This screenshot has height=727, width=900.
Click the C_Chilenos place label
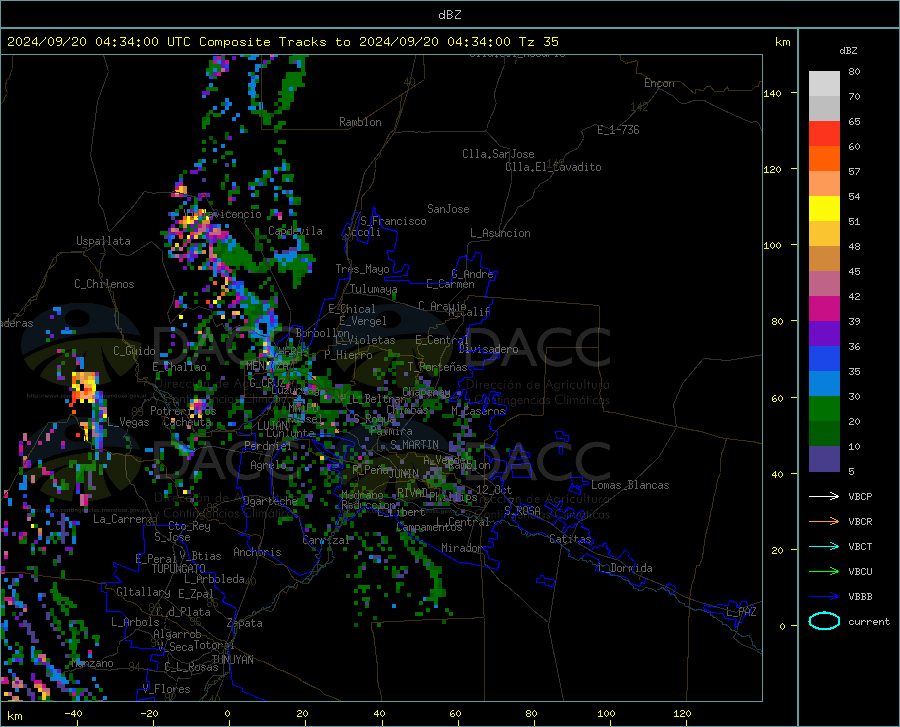point(104,284)
